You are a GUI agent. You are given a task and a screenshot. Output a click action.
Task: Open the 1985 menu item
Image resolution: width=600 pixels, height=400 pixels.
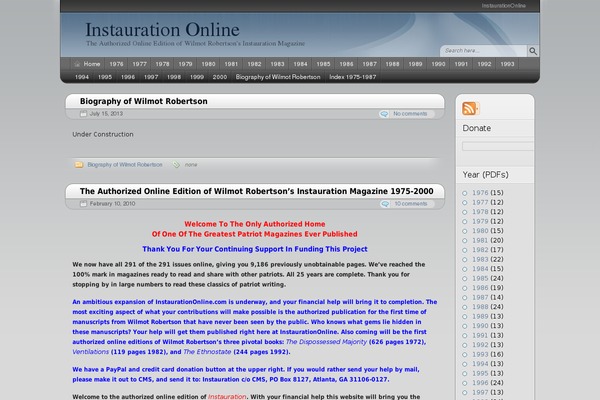323,64
